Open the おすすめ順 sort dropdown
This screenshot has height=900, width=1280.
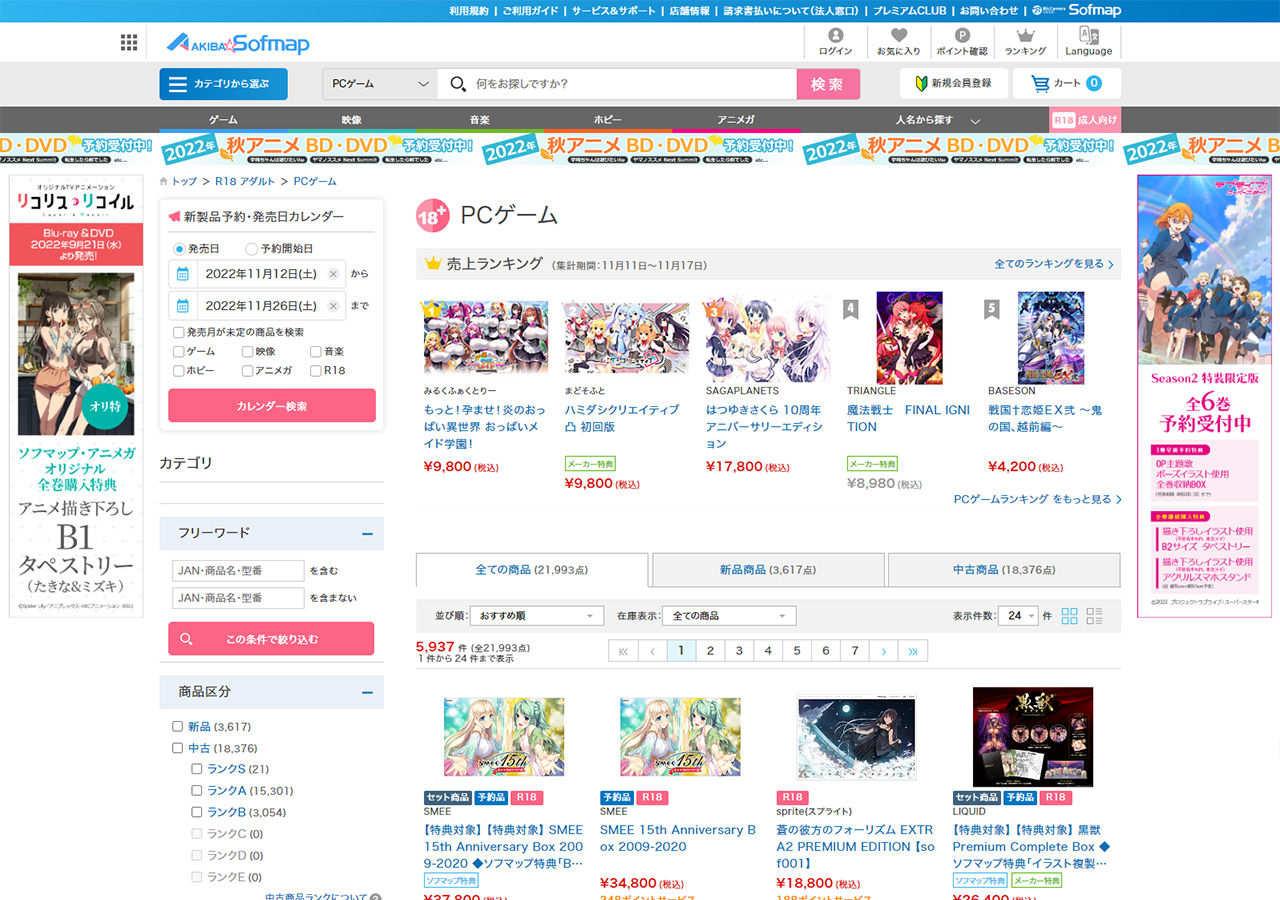536,616
